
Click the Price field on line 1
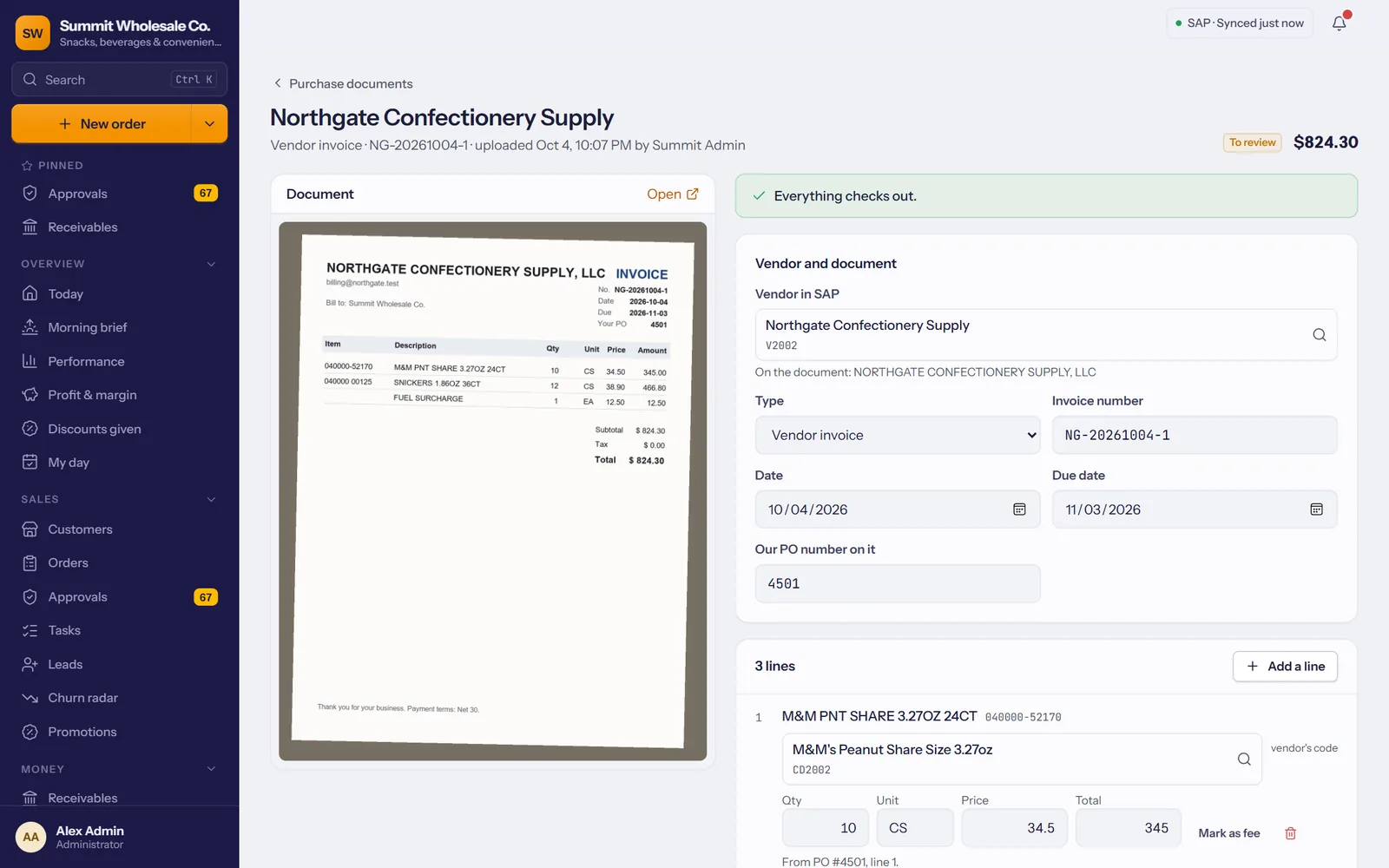tap(1014, 828)
